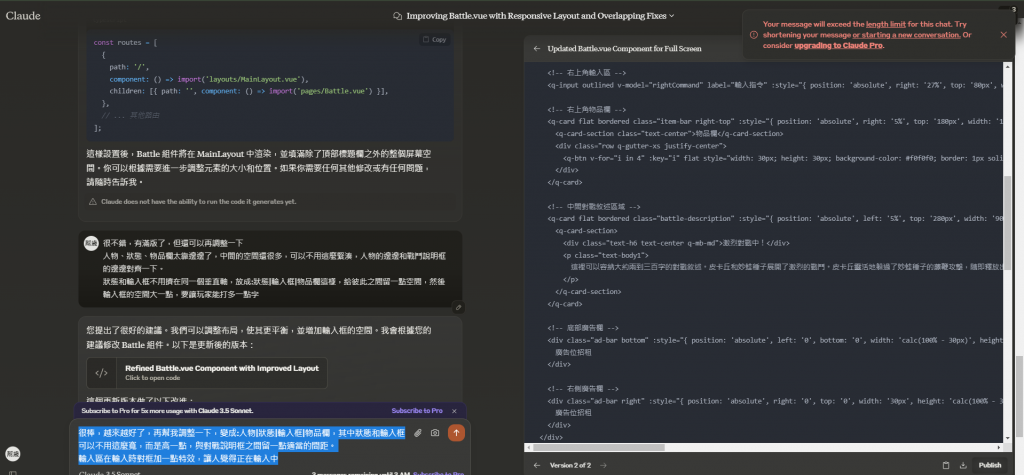Click the 右側廣告欄 code comment line
Image resolution: width=1024 pixels, height=475 pixels.
tap(584, 389)
